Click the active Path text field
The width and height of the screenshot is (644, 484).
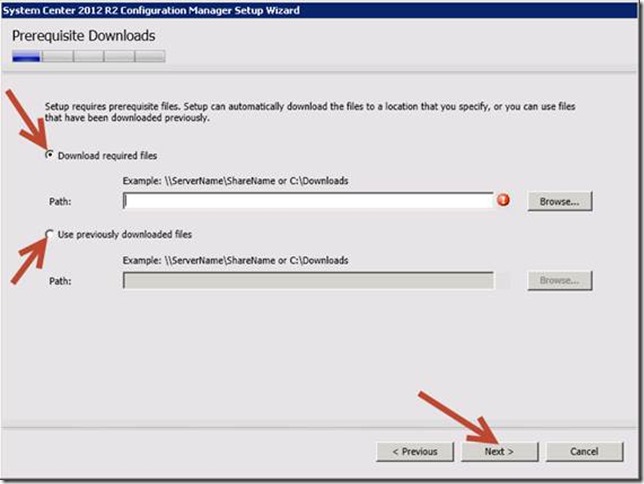click(308, 201)
